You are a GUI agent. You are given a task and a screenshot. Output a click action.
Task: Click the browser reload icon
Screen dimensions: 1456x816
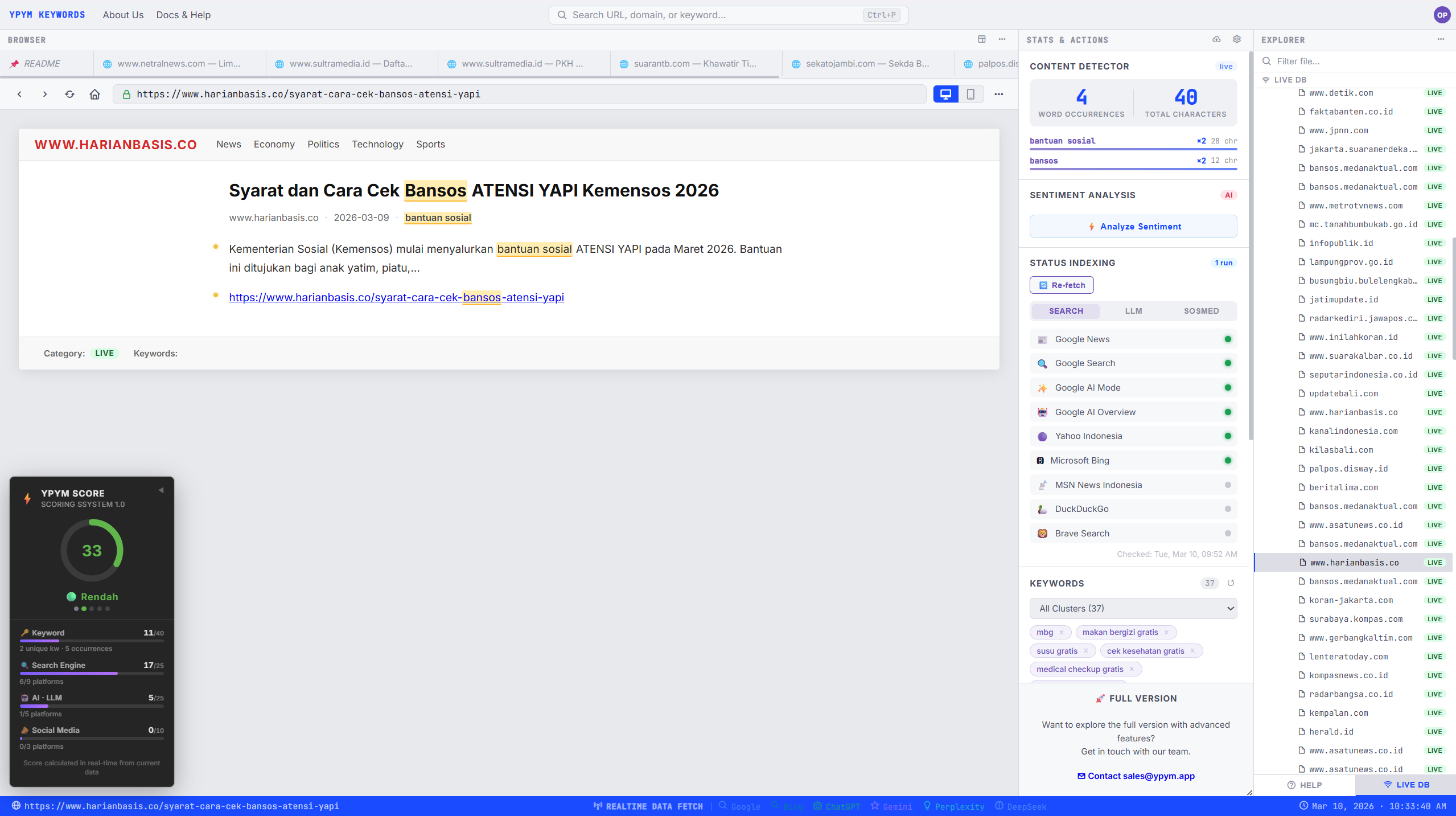[69, 95]
